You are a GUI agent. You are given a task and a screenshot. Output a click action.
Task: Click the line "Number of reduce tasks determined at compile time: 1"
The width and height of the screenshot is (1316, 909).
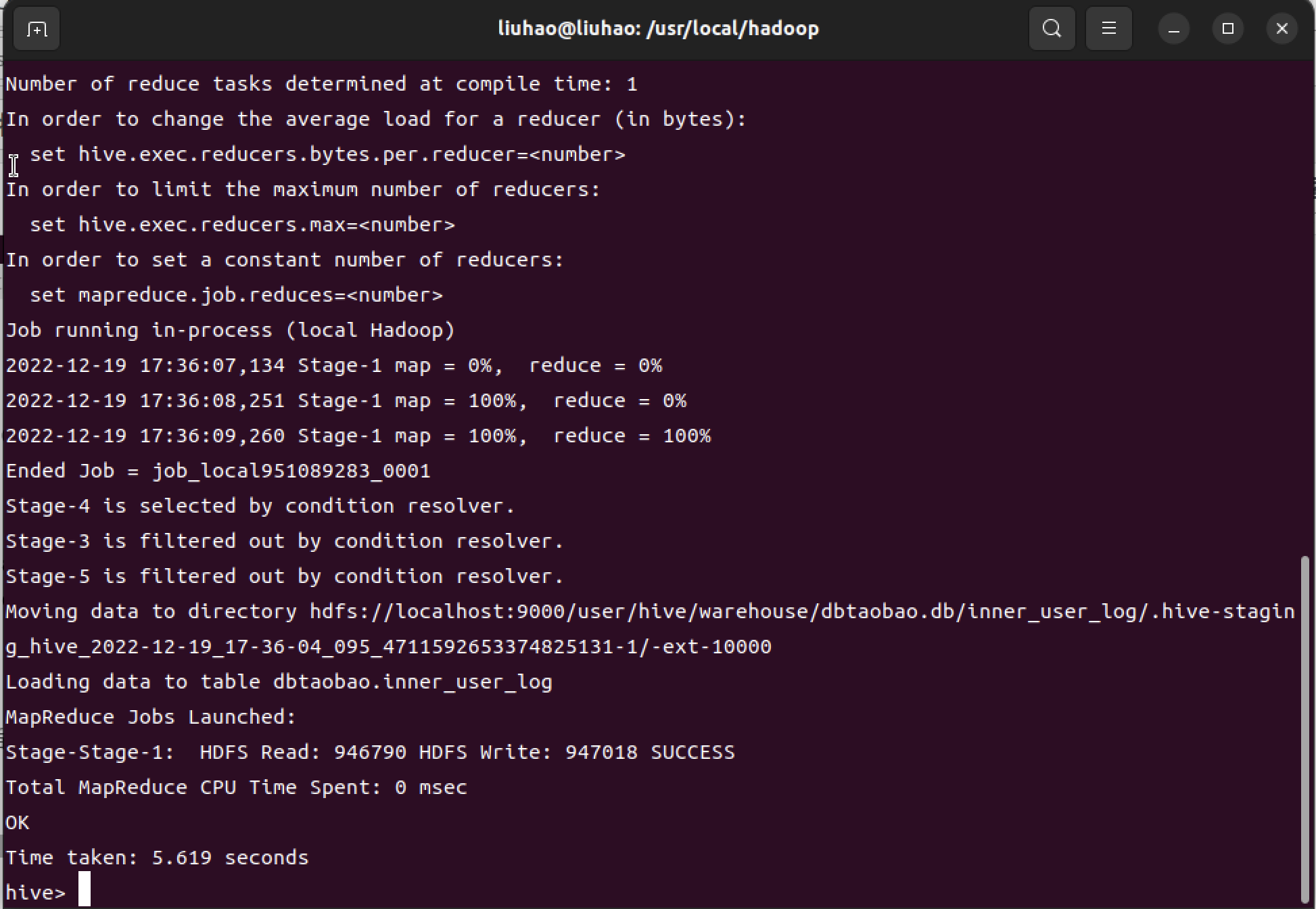coord(321,84)
